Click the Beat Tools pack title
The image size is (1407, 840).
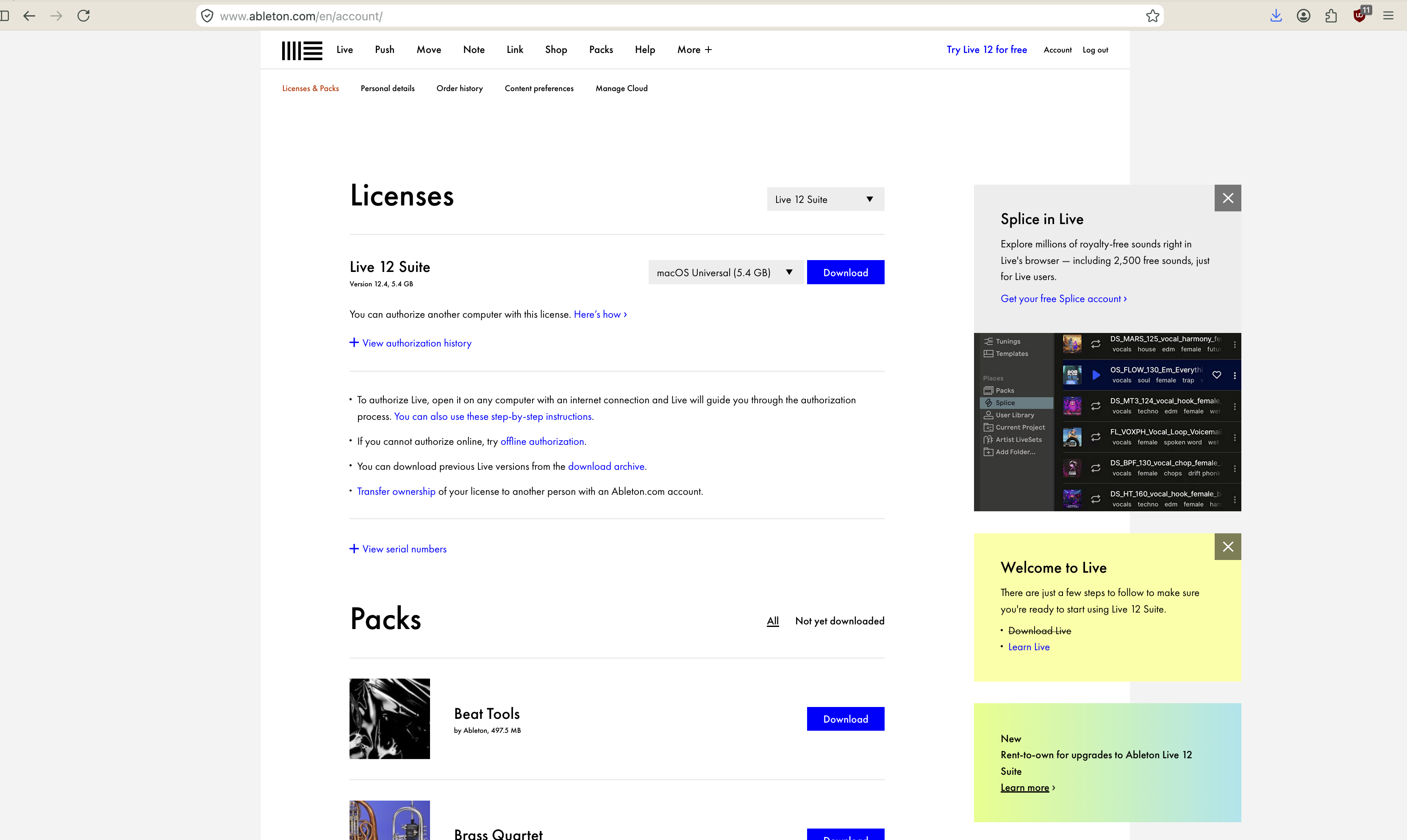487,714
